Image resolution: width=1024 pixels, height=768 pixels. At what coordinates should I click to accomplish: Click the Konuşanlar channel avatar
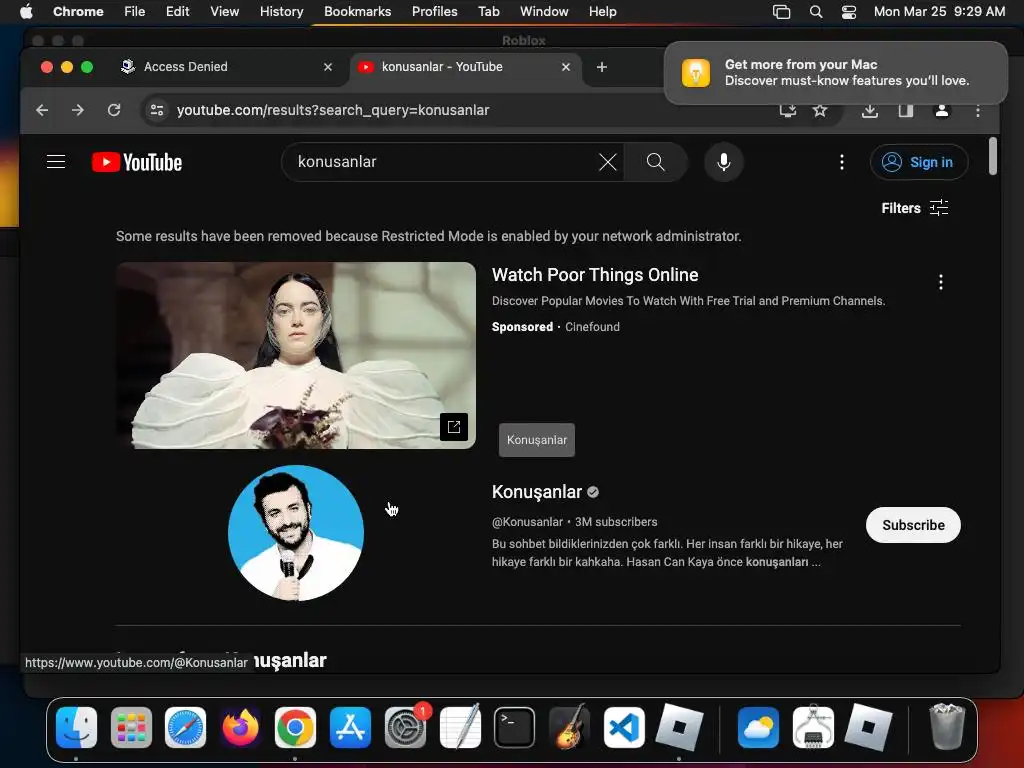pos(296,533)
